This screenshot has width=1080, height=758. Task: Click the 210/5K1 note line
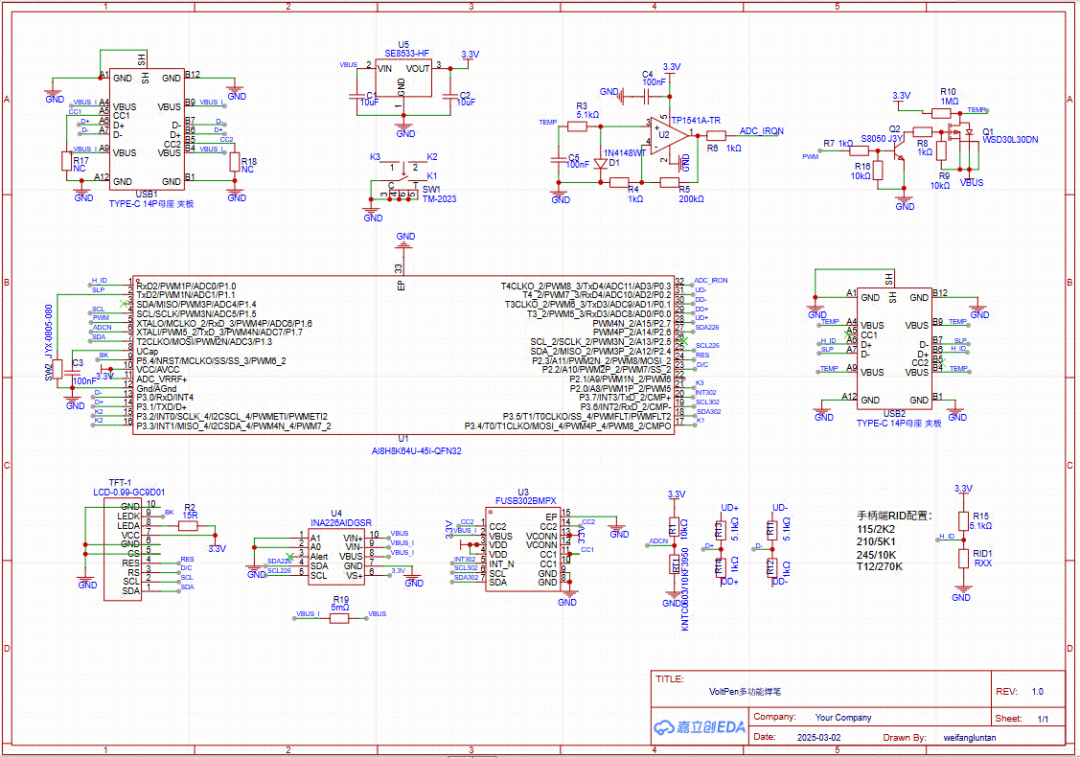pos(875,542)
